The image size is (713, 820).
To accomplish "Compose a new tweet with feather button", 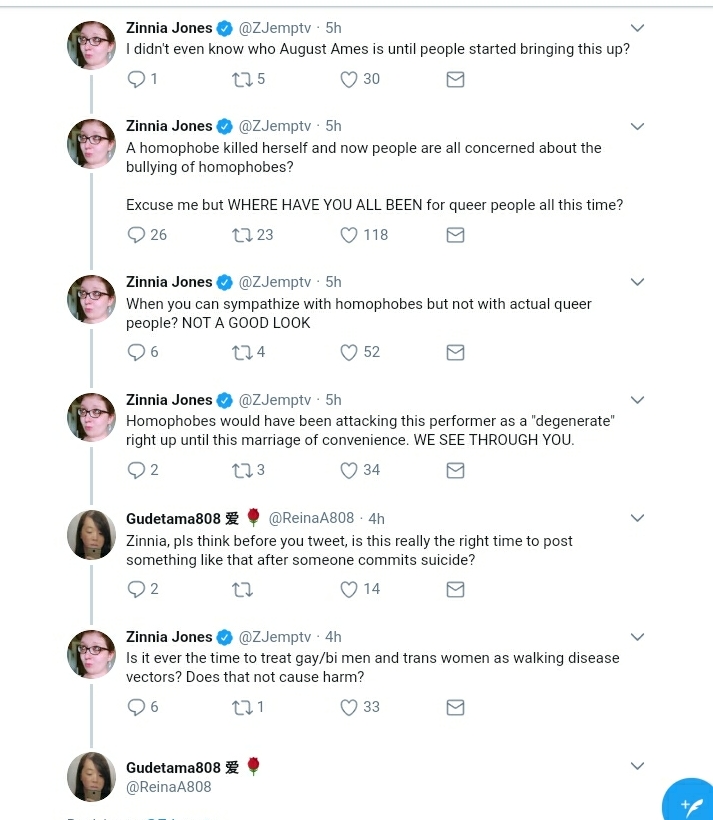I will coord(689,804).
